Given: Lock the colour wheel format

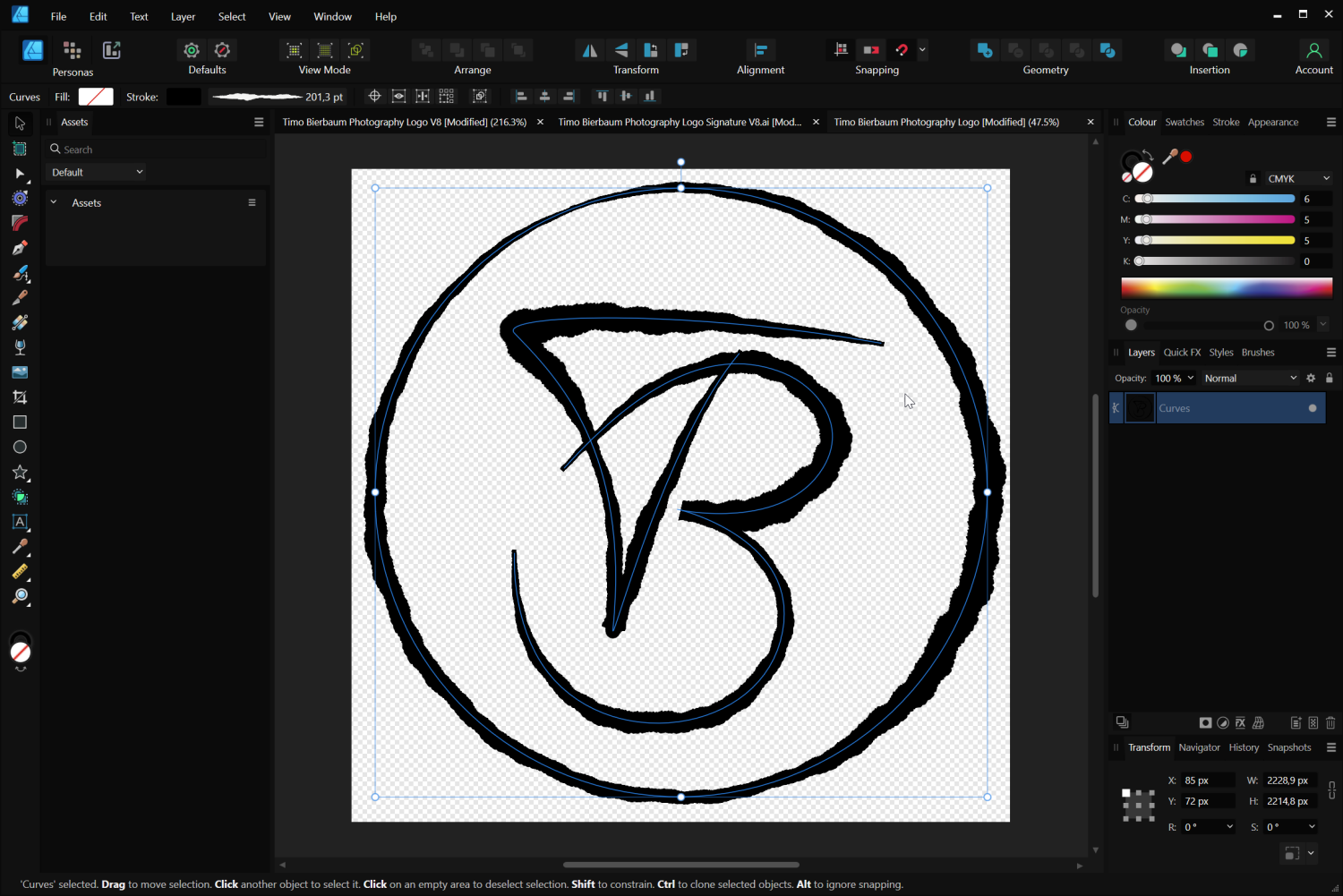Looking at the screenshot, I should click(1253, 178).
